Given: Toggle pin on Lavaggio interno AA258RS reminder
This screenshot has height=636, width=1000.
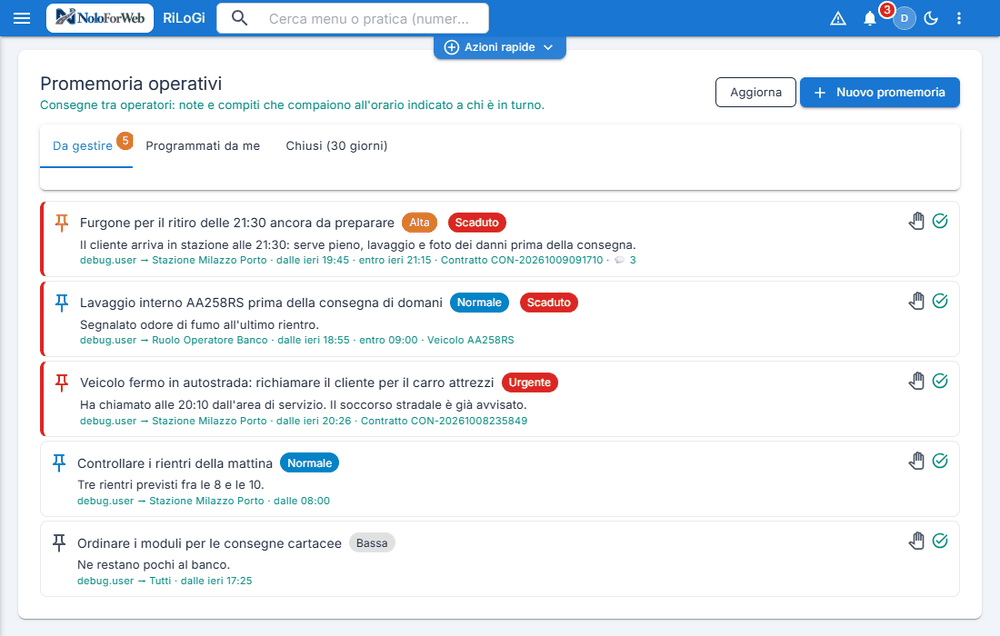Looking at the screenshot, I should point(61,302).
